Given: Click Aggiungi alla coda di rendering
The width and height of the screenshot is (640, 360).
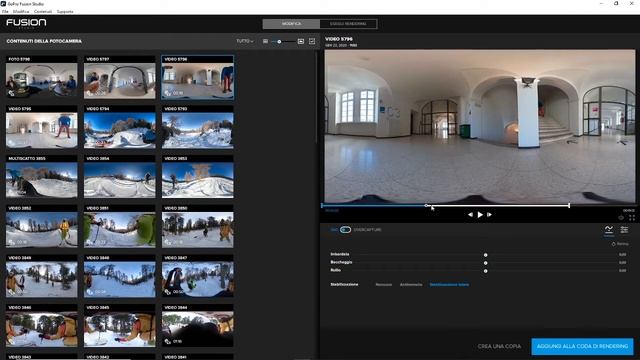Looking at the screenshot, I should [x=582, y=347].
